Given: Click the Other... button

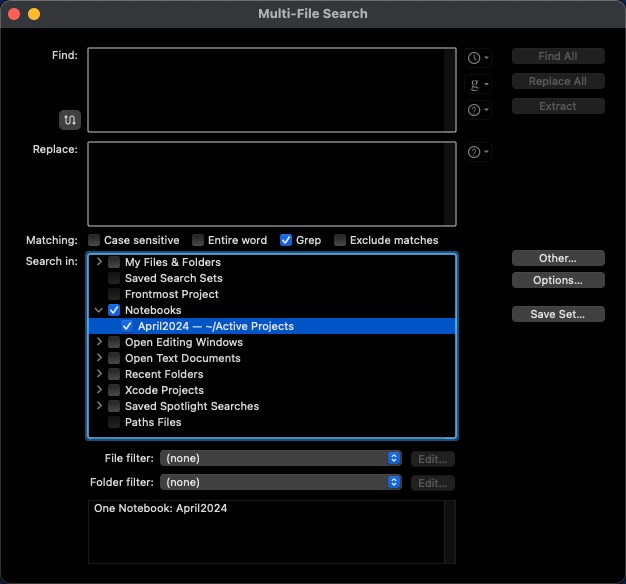Looking at the screenshot, I should coord(558,258).
